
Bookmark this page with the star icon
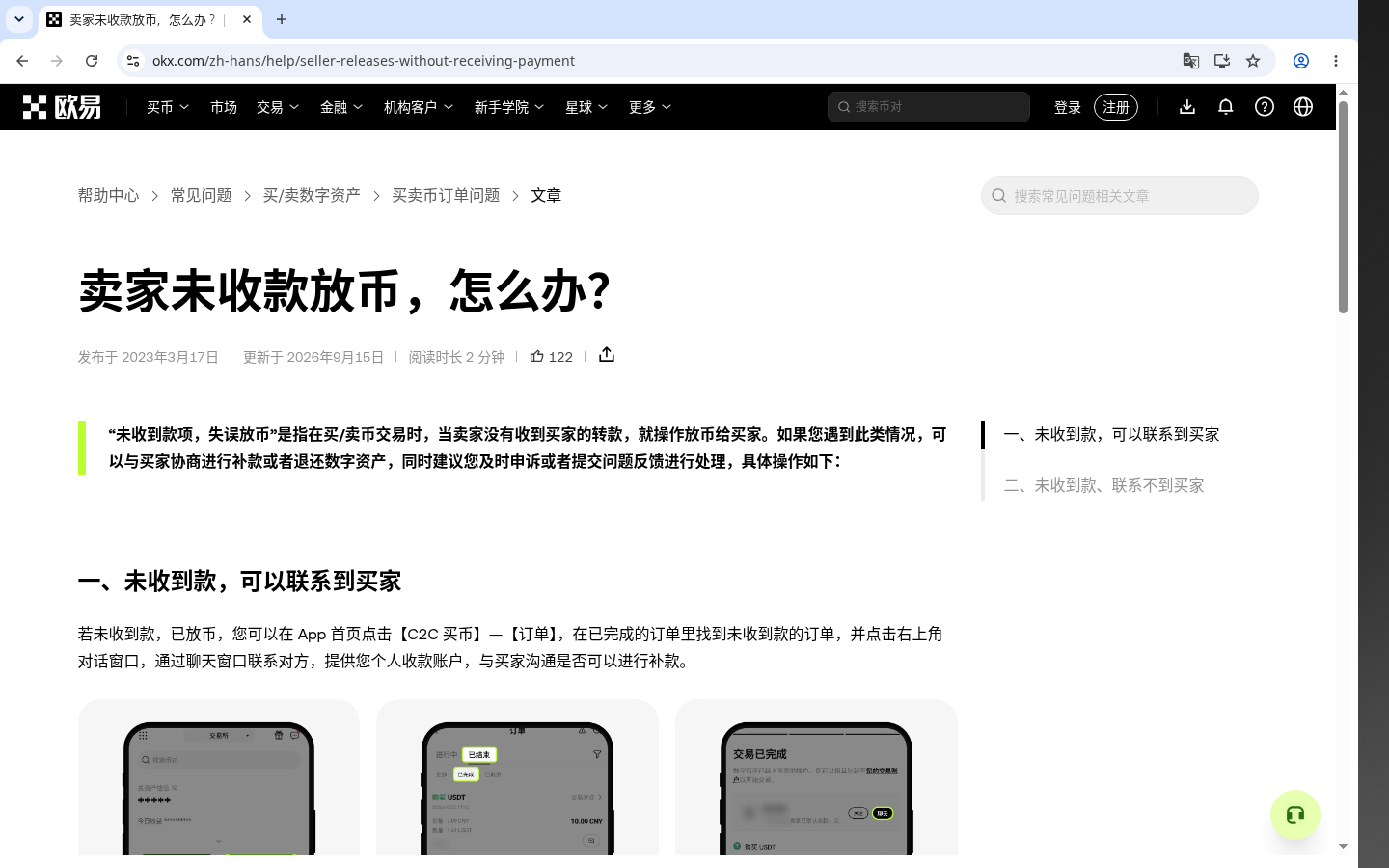1253,61
